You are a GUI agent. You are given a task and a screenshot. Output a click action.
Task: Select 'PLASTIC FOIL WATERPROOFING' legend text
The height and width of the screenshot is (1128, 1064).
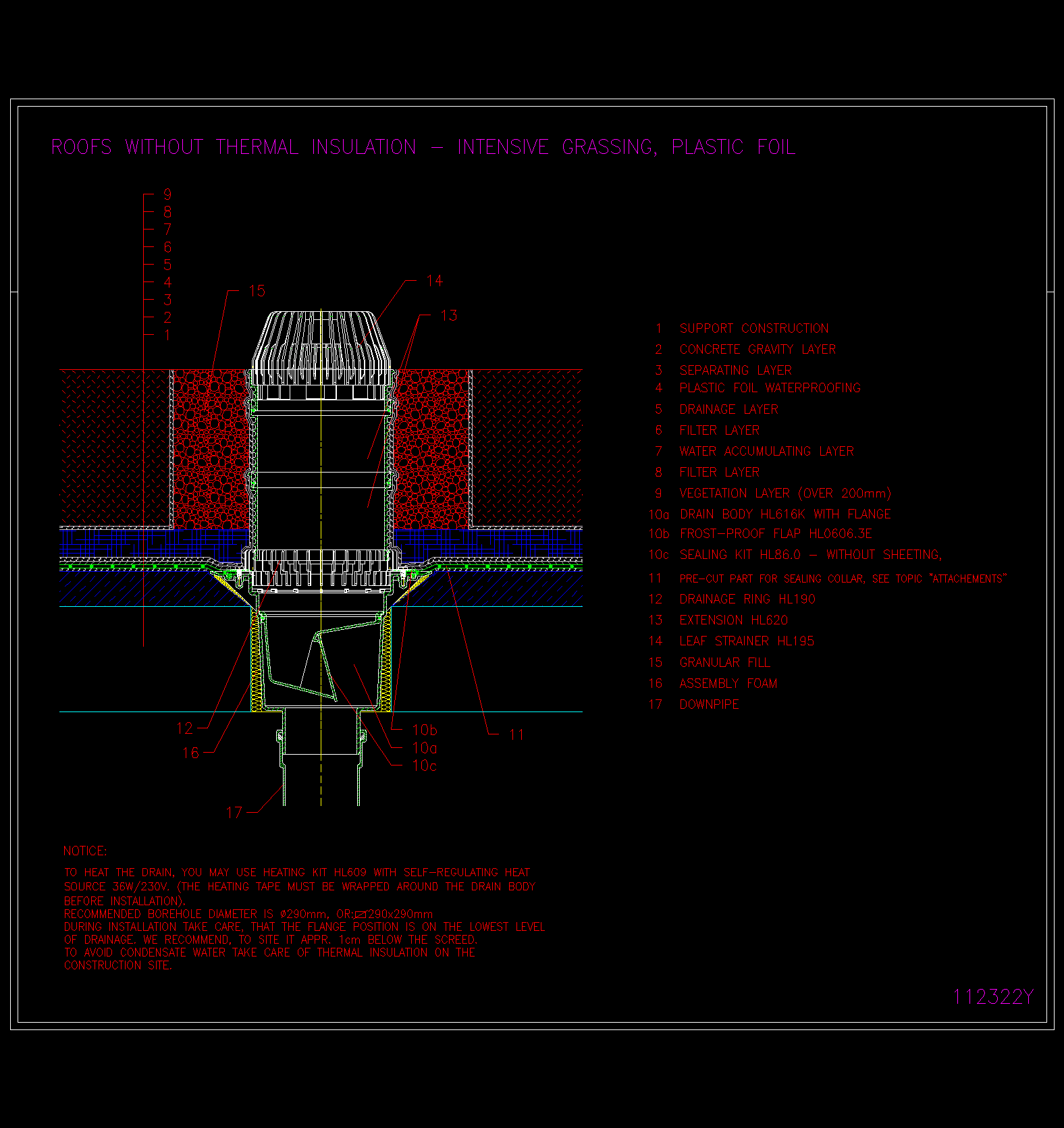770,388
